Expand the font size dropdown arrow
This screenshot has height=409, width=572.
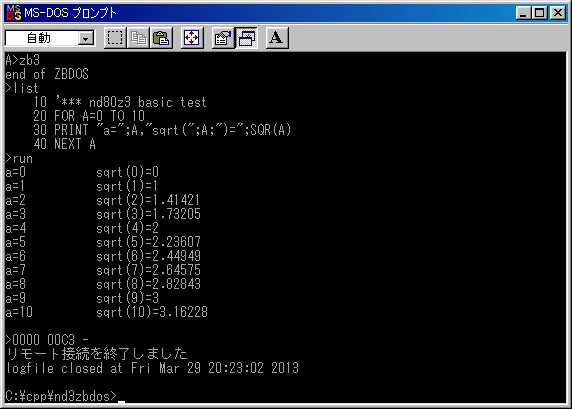coord(86,38)
